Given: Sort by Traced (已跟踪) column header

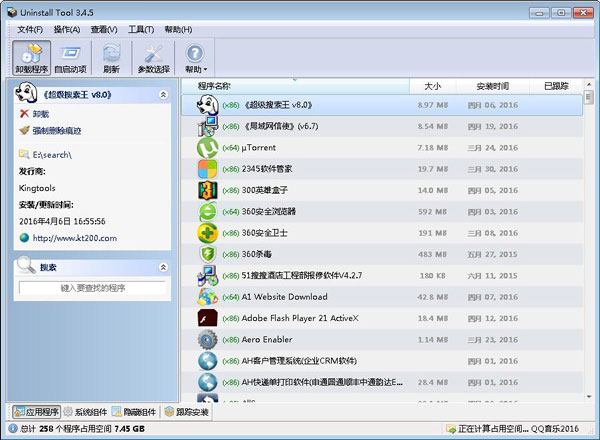Looking at the screenshot, I should pyautogui.click(x=556, y=86).
